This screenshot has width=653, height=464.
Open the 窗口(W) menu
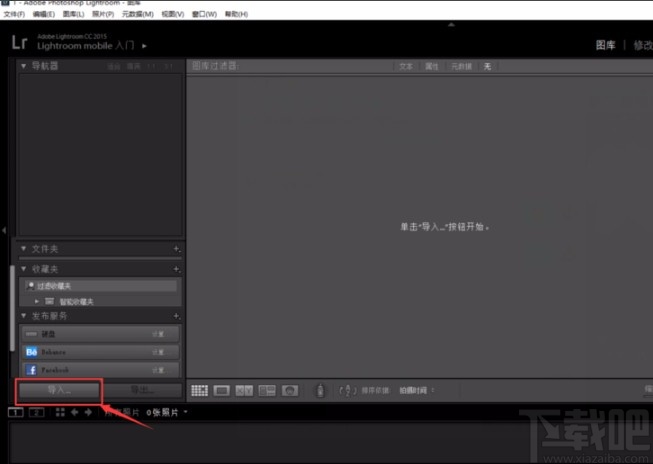pos(204,14)
